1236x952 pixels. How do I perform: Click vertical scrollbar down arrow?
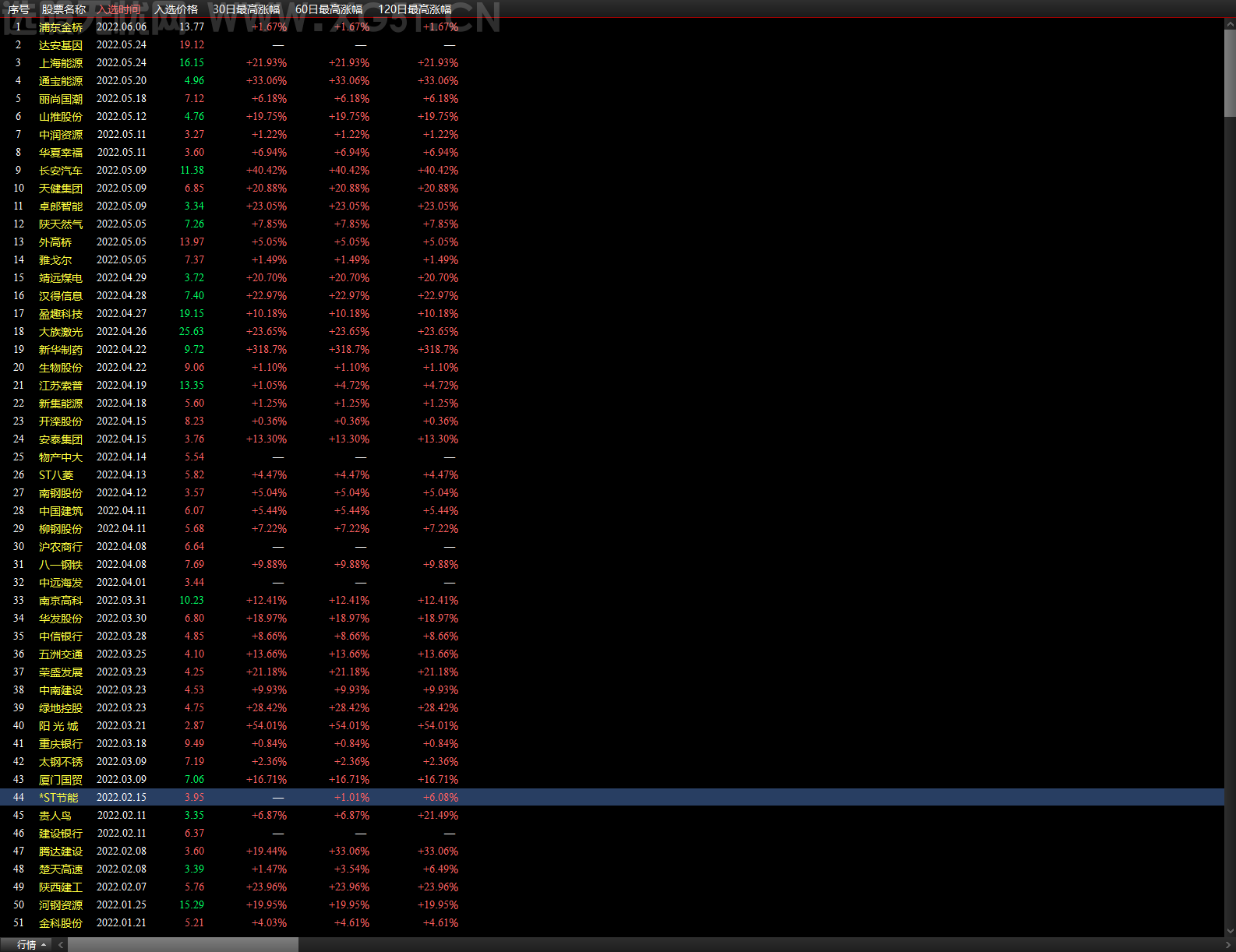tap(1230, 931)
